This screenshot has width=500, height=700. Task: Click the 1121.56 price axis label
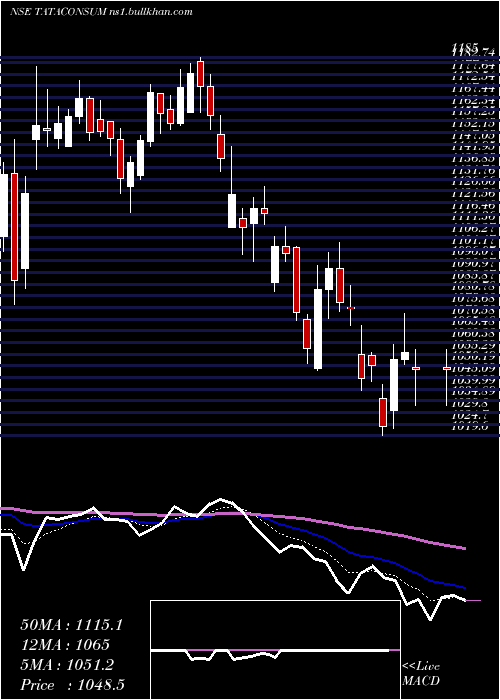[474, 195]
